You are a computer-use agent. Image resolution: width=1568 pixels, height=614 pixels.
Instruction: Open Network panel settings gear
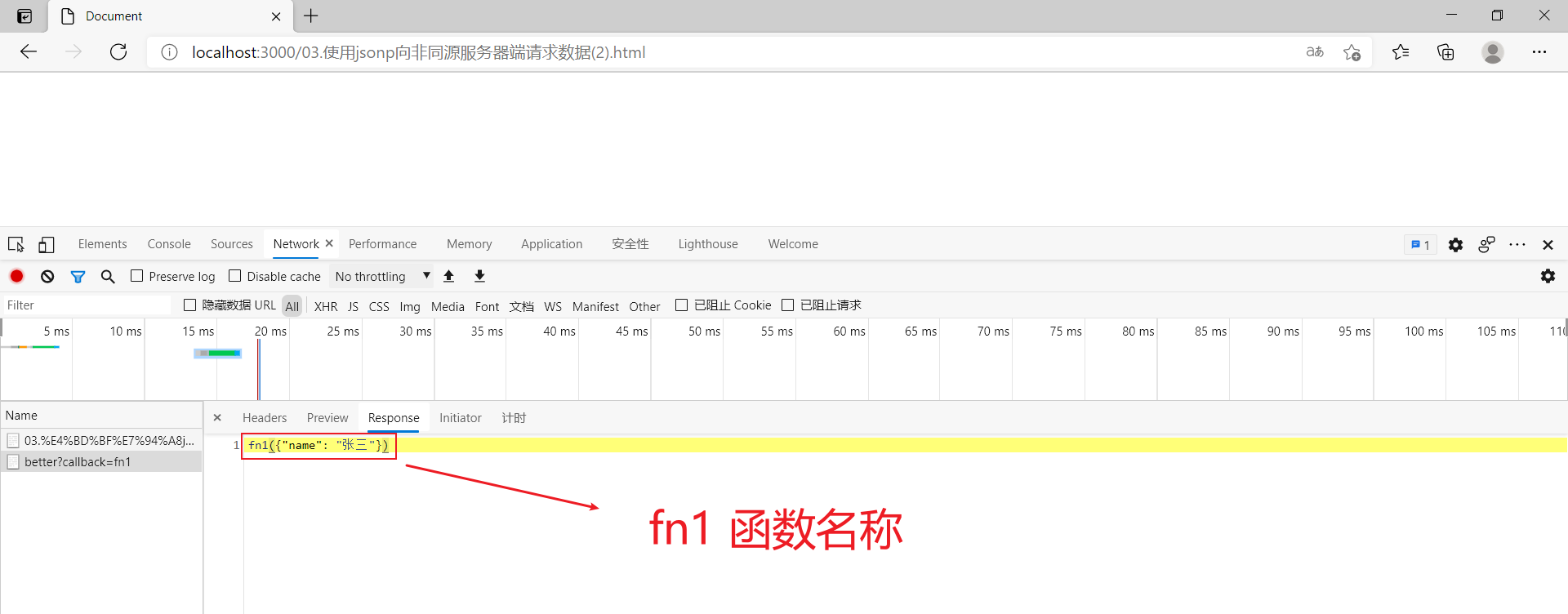[x=1548, y=276]
